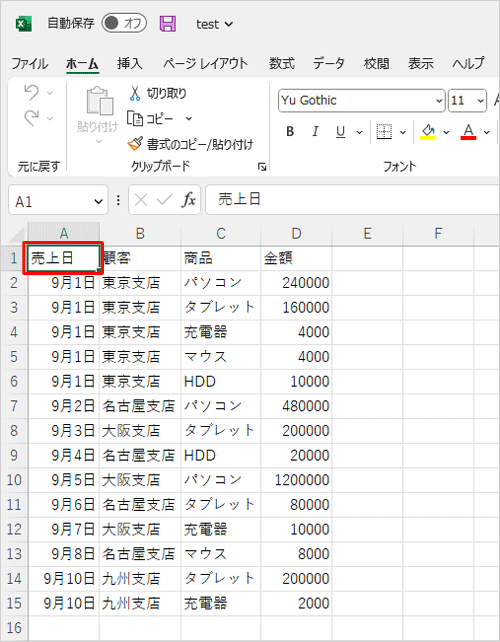The width and height of the screenshot is (500, 642).
Task: Click the Select All corner triangle
Action: (x=17, y=235)
